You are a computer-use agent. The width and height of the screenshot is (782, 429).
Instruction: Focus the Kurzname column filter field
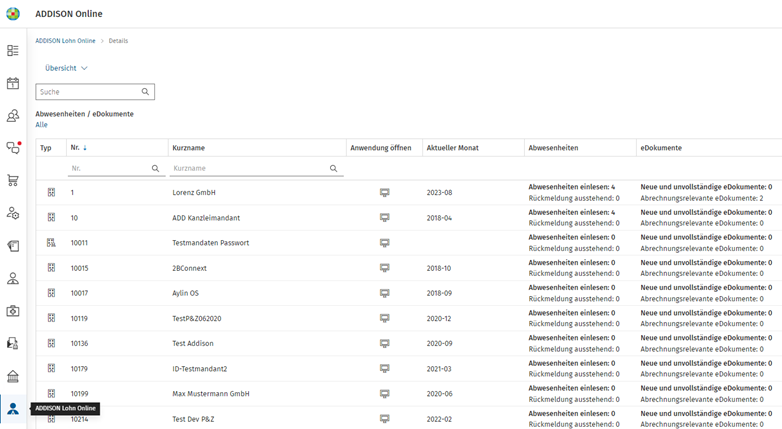coord(256,169)
